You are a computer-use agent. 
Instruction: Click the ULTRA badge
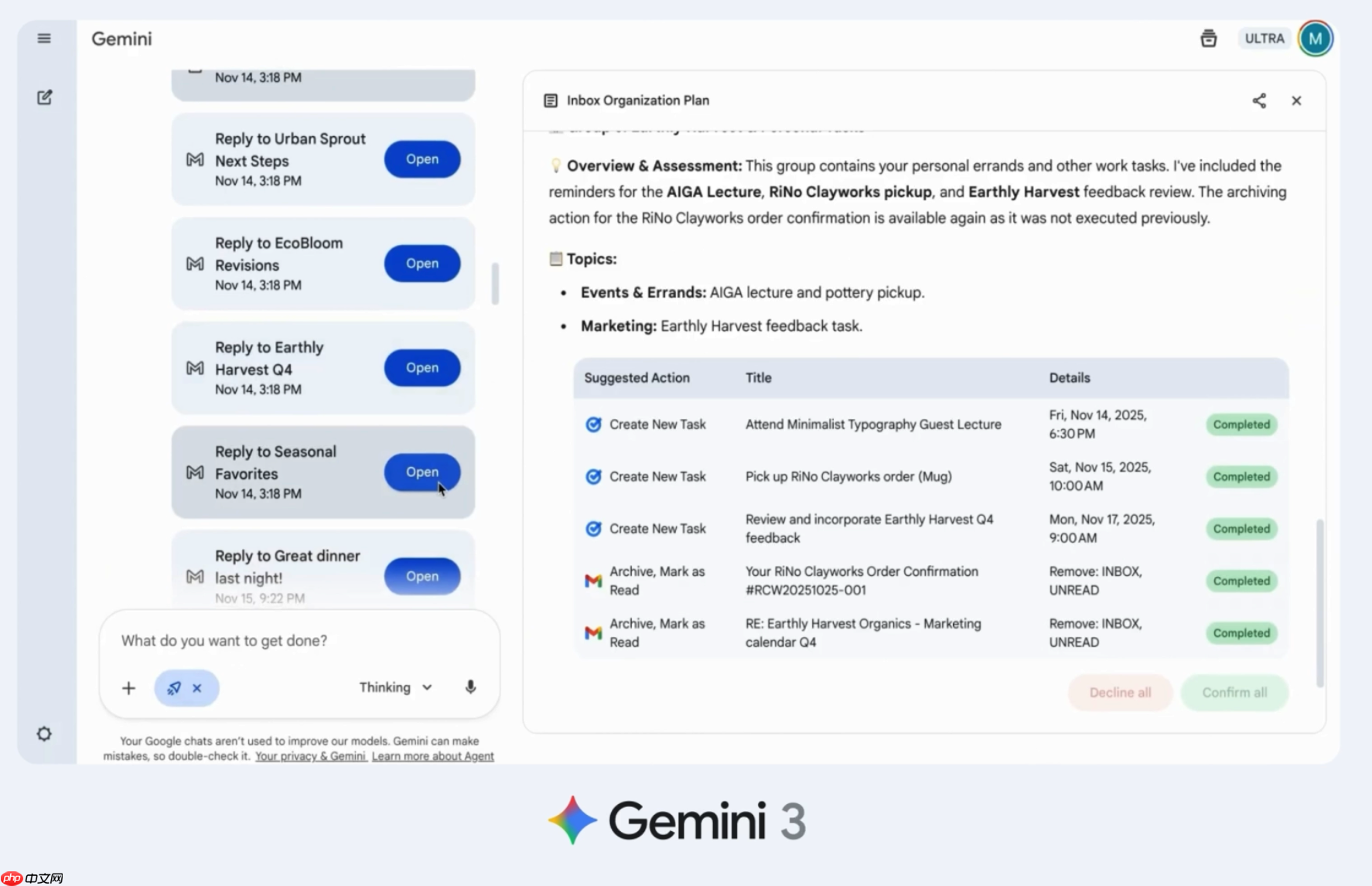click(x=1264, y=38)
